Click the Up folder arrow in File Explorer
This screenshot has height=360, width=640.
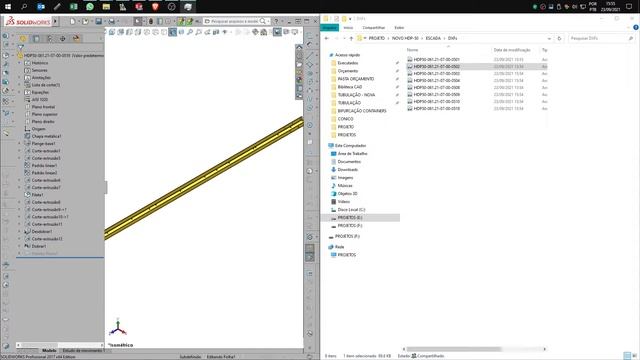[351, 38]
